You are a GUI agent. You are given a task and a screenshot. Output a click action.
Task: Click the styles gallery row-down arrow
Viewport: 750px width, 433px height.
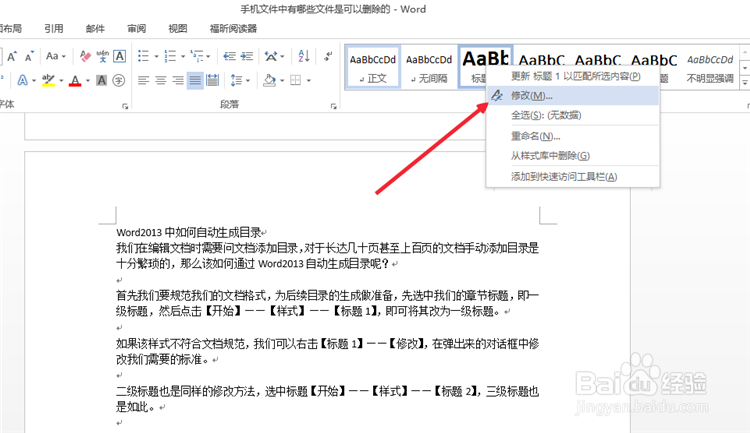coord(745,67)
